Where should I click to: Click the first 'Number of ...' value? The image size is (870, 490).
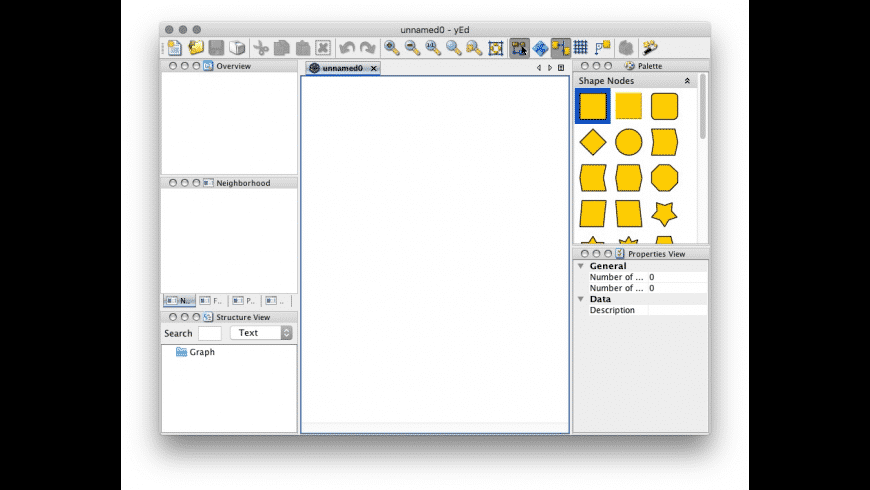point(677,277)
